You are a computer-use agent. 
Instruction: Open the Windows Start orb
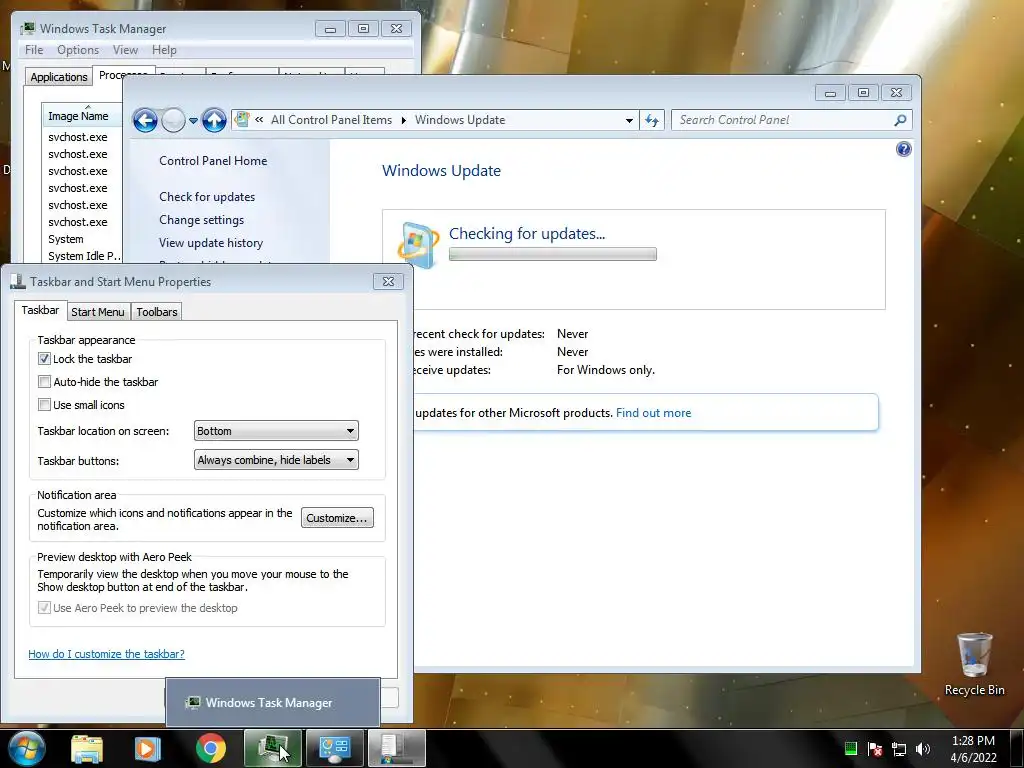[x=27, y=748]
